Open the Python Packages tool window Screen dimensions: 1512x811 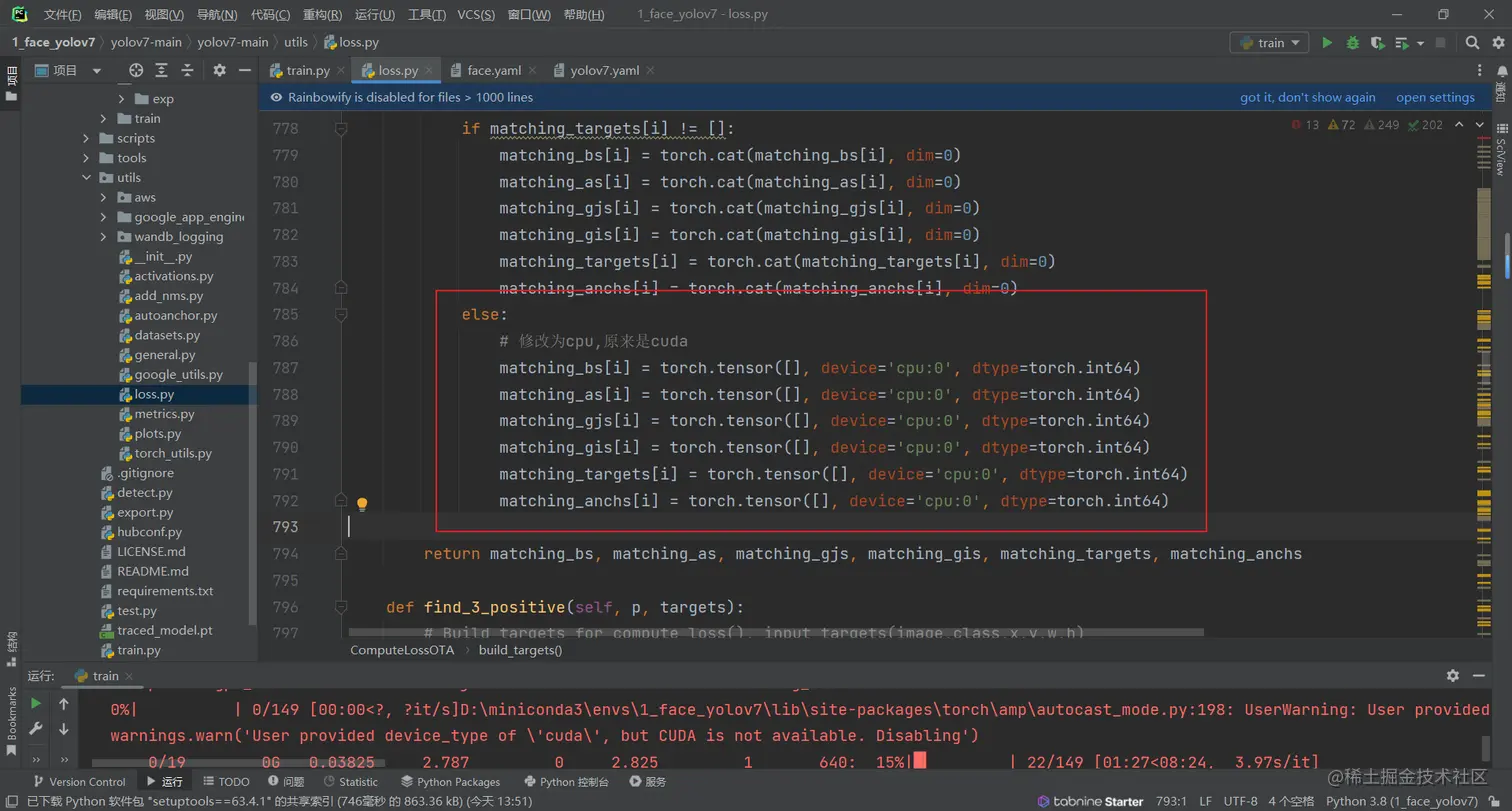tap(450, 781)
